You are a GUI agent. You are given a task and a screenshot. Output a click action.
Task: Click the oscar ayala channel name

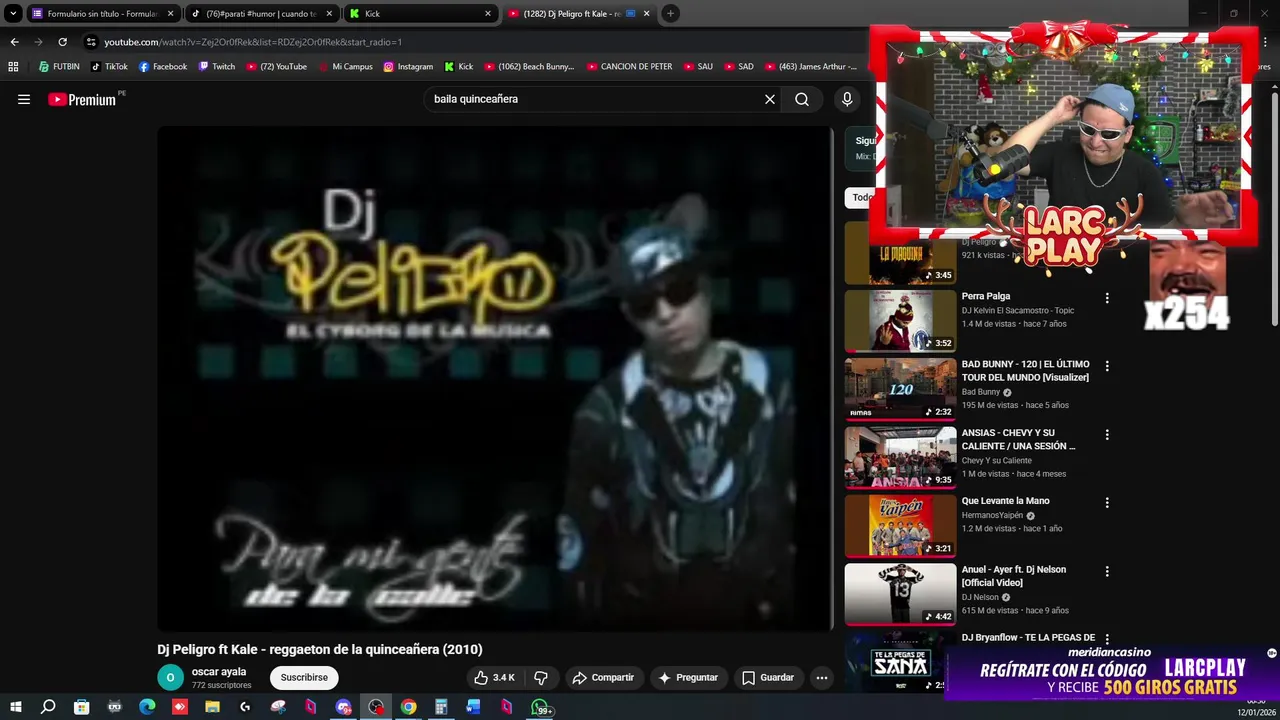coord(219,672)
